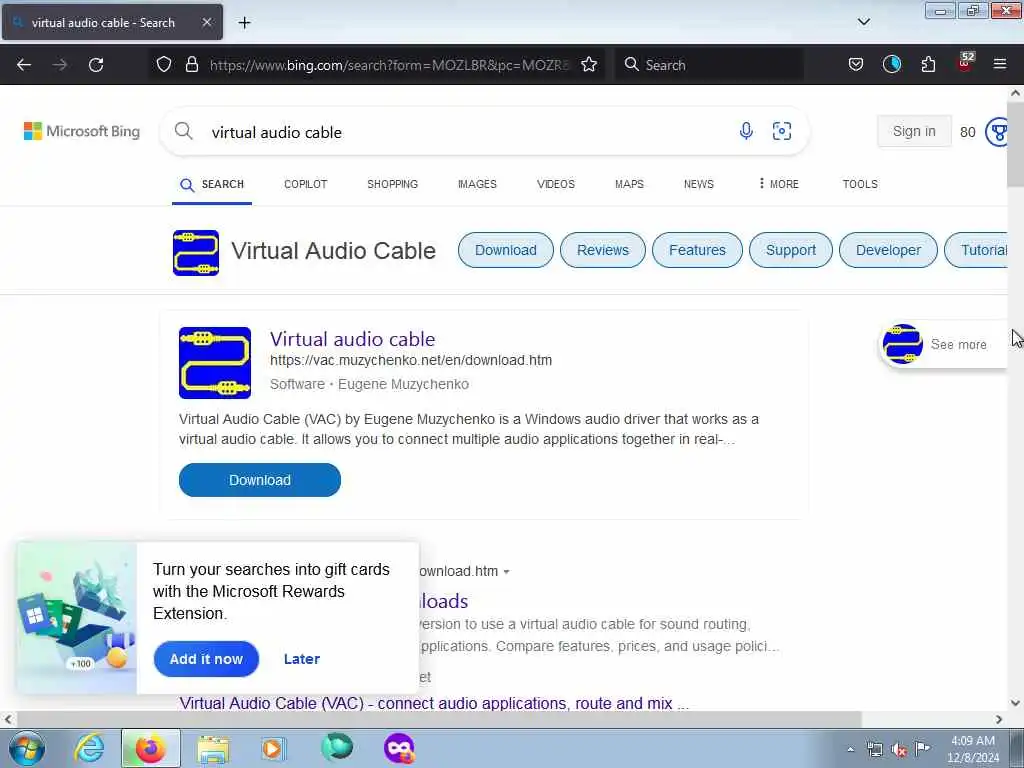Click the blue Download button

click(260, 480)
